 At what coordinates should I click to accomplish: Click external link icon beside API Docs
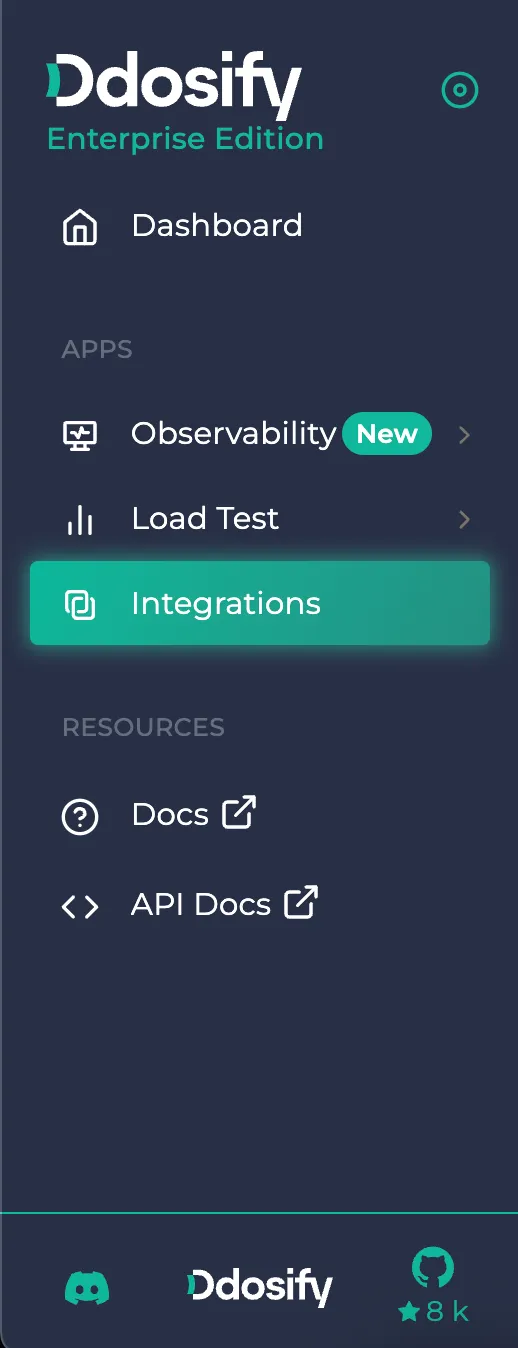coord(301,902)
